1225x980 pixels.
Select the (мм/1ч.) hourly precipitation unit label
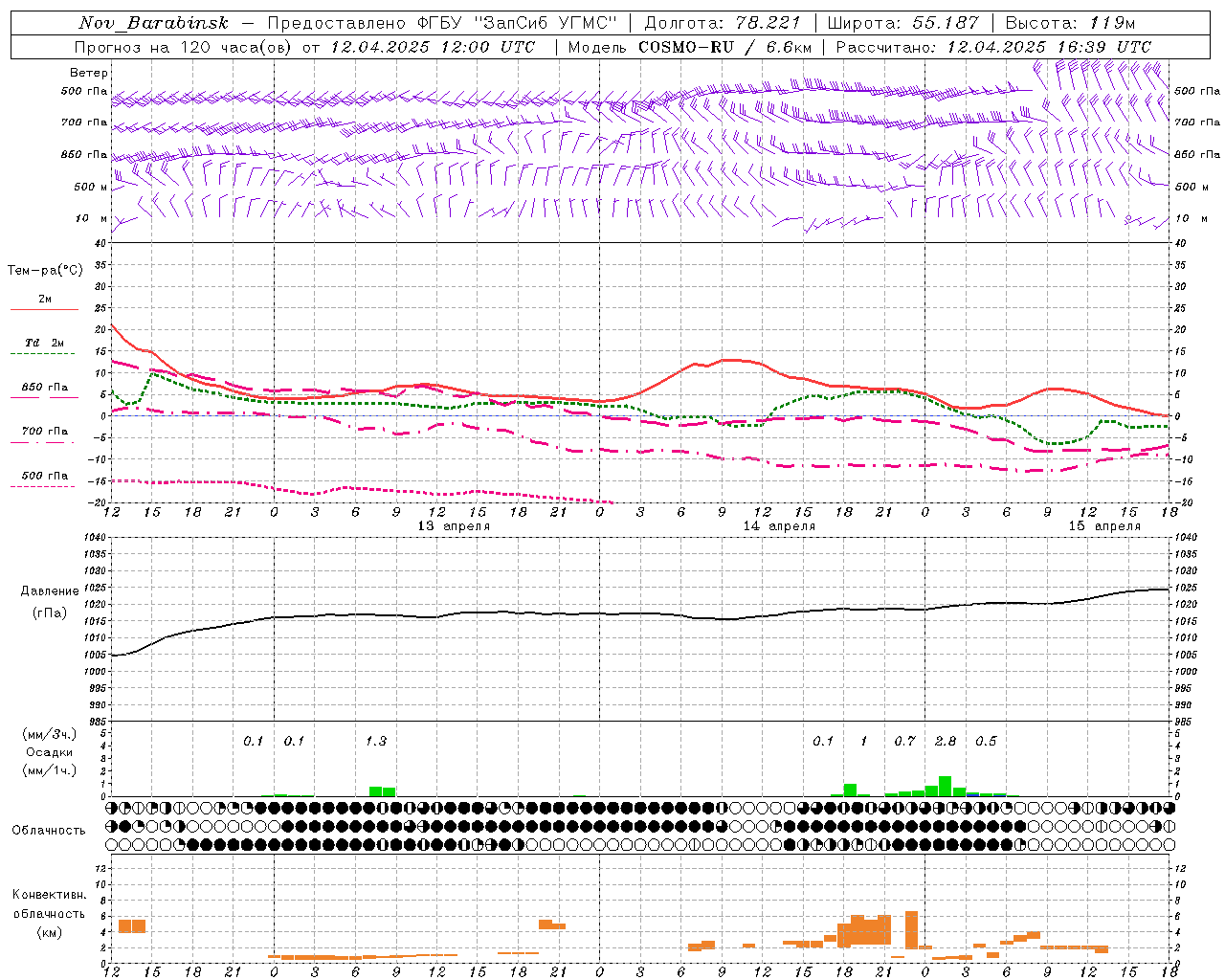pyautogui.click(x=50, y=770)
